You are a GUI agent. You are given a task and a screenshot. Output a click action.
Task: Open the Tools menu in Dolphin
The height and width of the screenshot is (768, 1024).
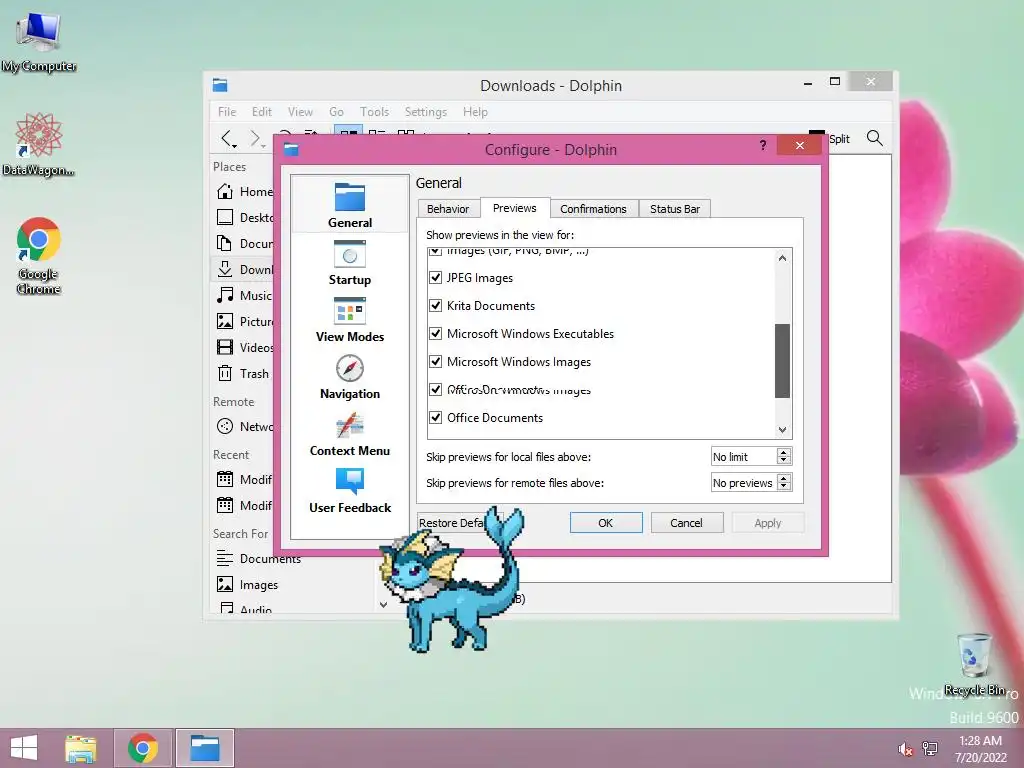374,112
